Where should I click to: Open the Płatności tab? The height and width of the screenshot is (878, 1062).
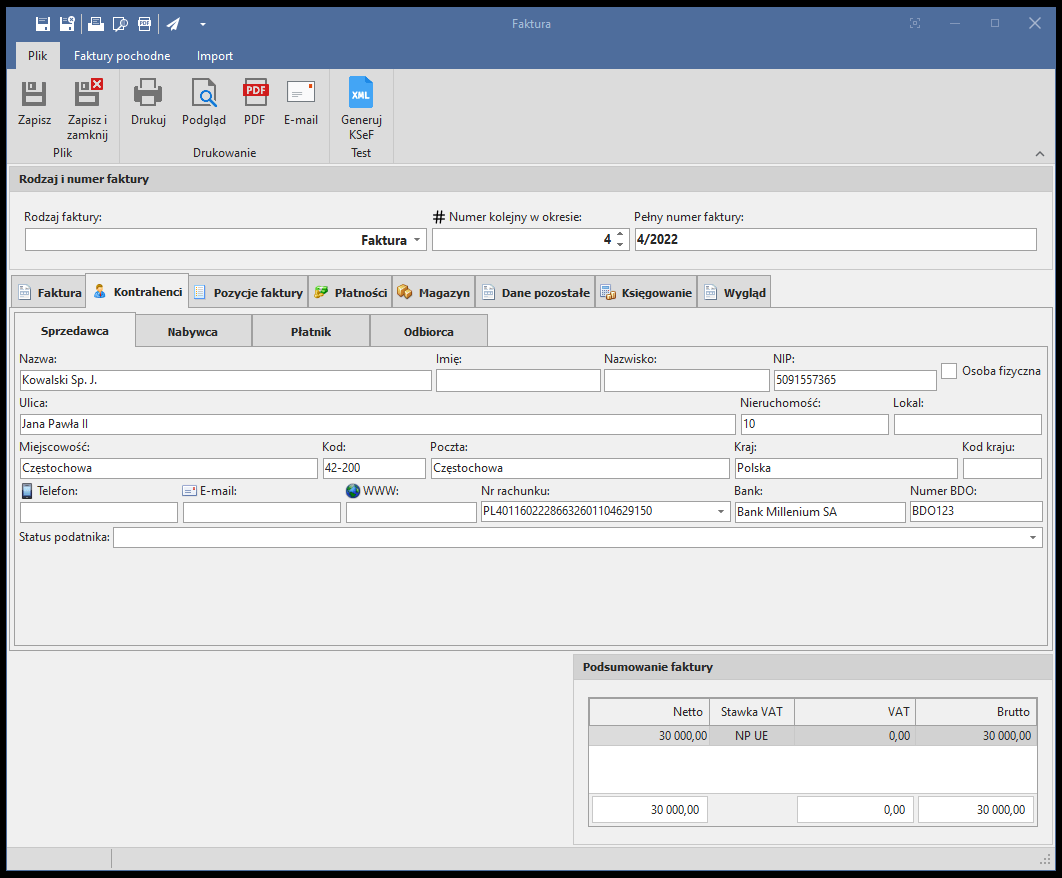[x=350, y=293]
